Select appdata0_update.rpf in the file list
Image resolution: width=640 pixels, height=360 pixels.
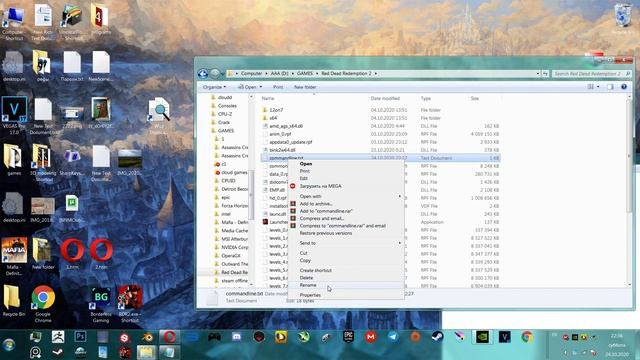290,142
